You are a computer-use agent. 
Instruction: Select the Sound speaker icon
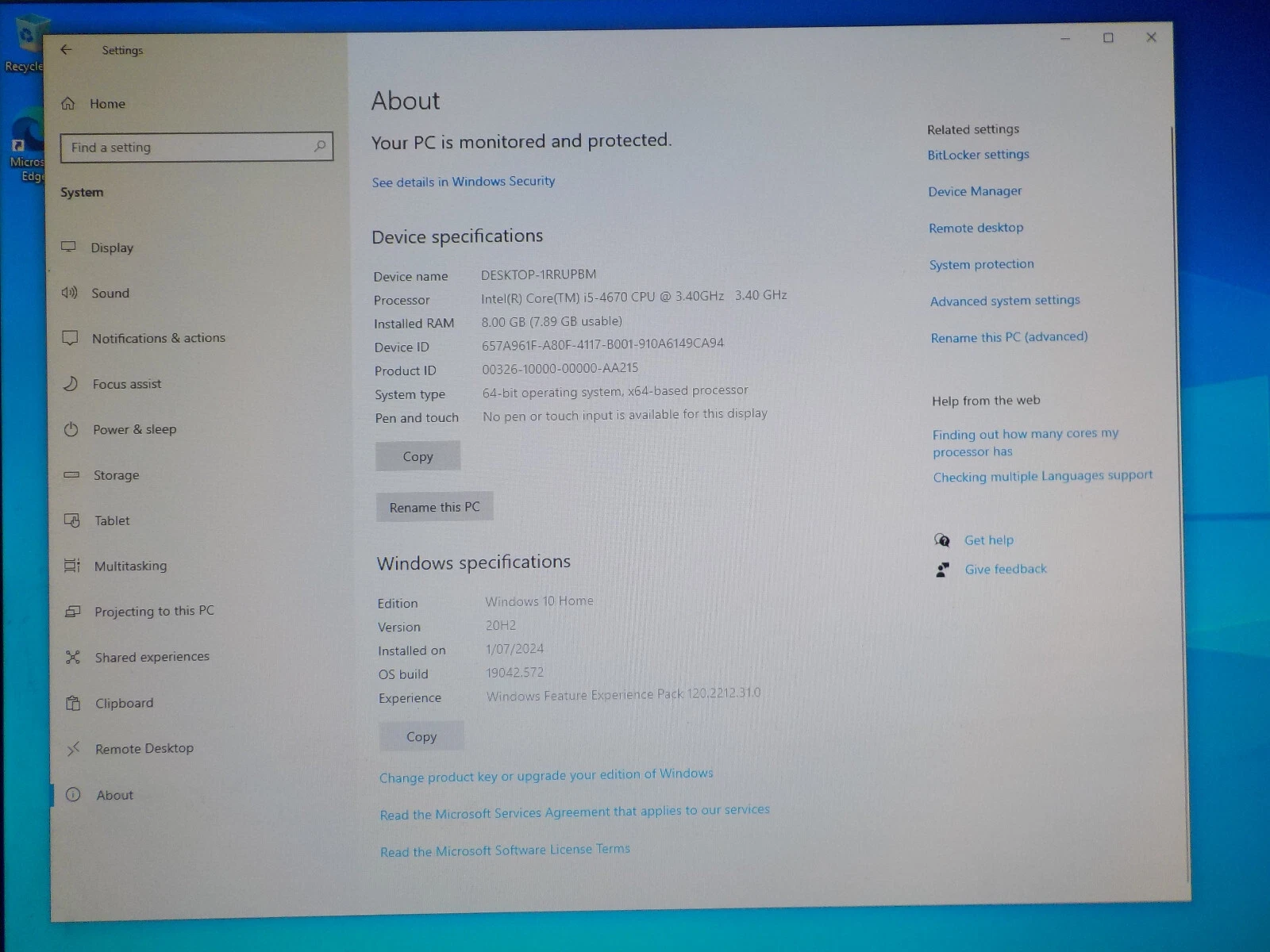tap(70, 293)
